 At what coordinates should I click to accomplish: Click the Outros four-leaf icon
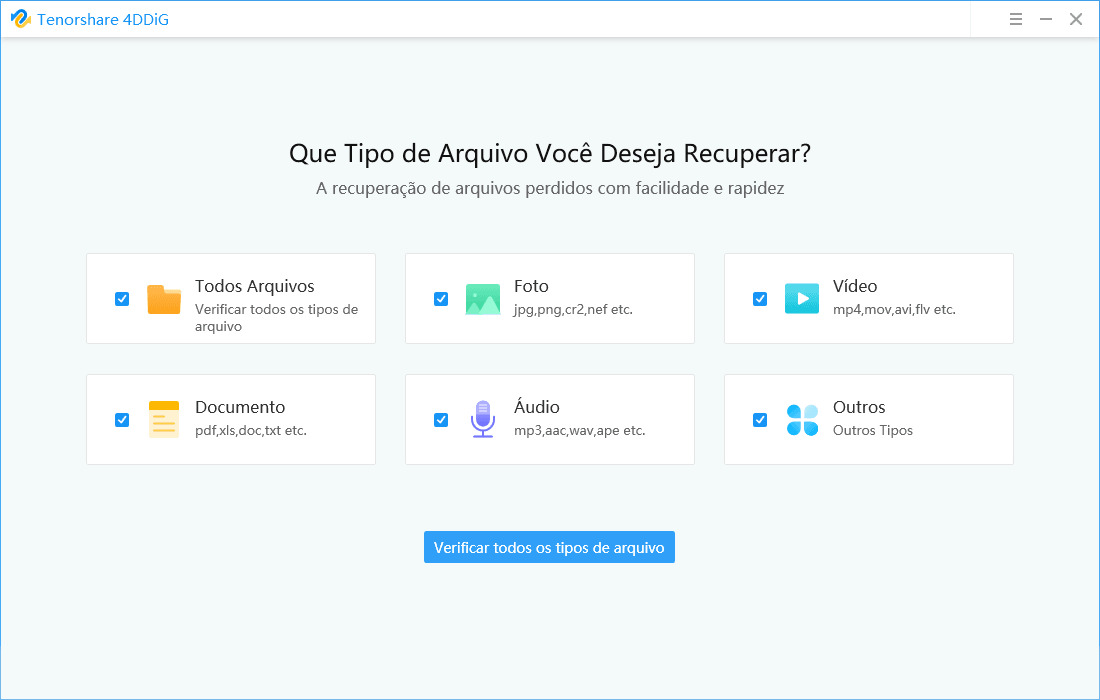802,419
